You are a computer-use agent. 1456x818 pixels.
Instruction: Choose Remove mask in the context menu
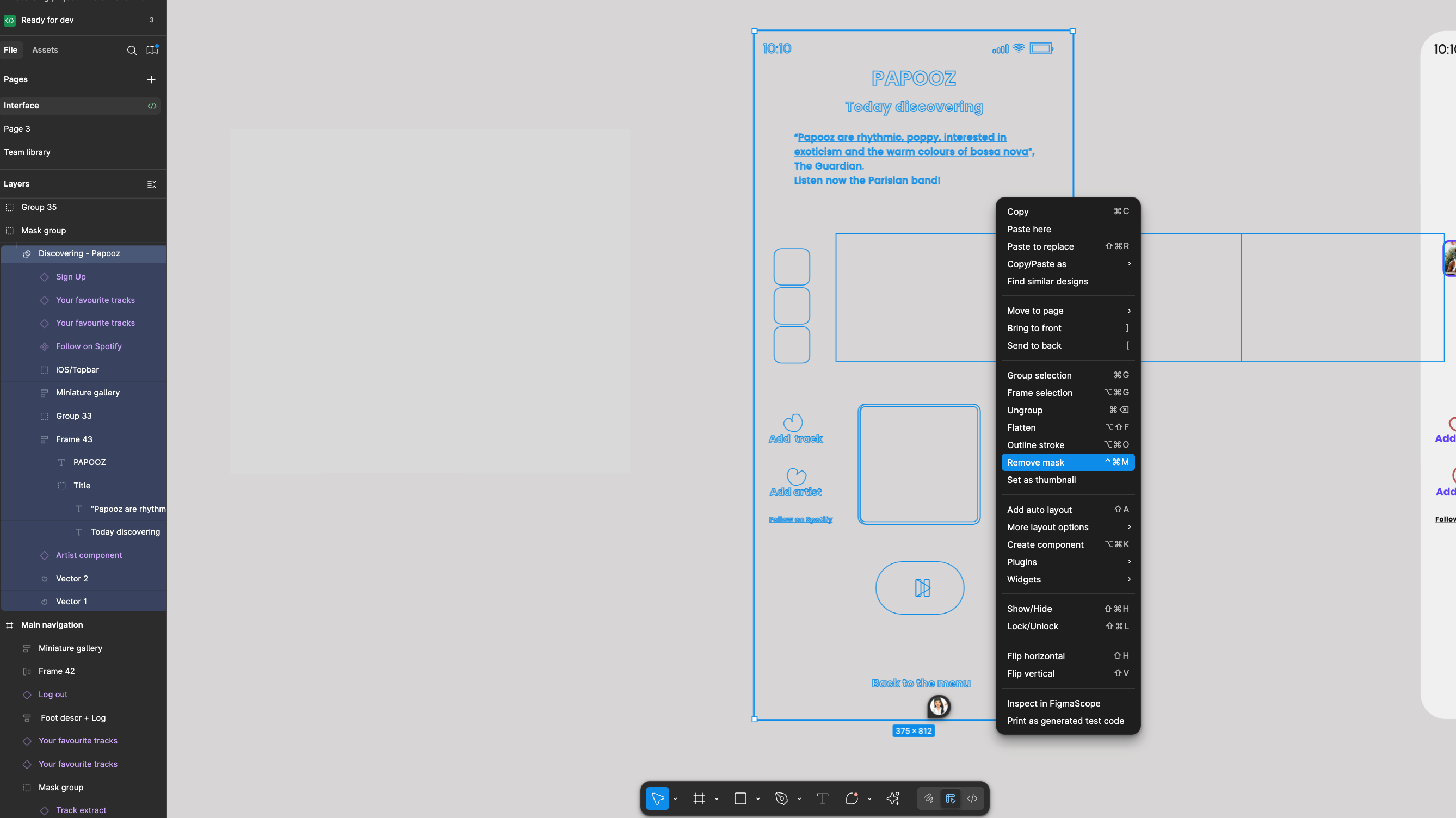tap(1068, 462)
